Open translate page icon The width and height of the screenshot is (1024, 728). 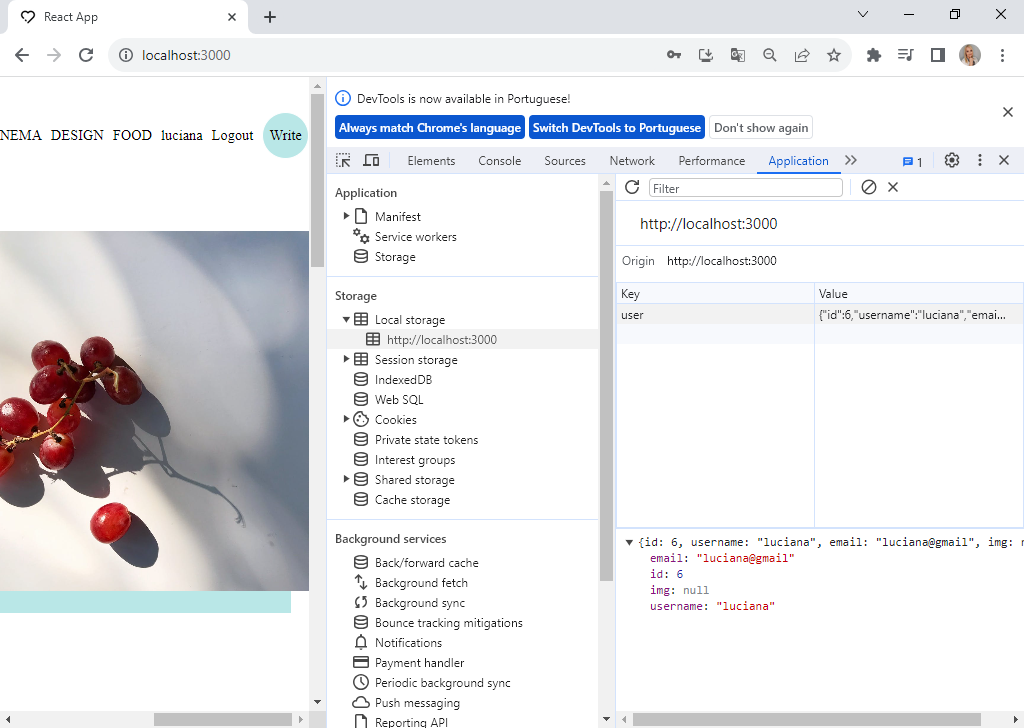738,55
